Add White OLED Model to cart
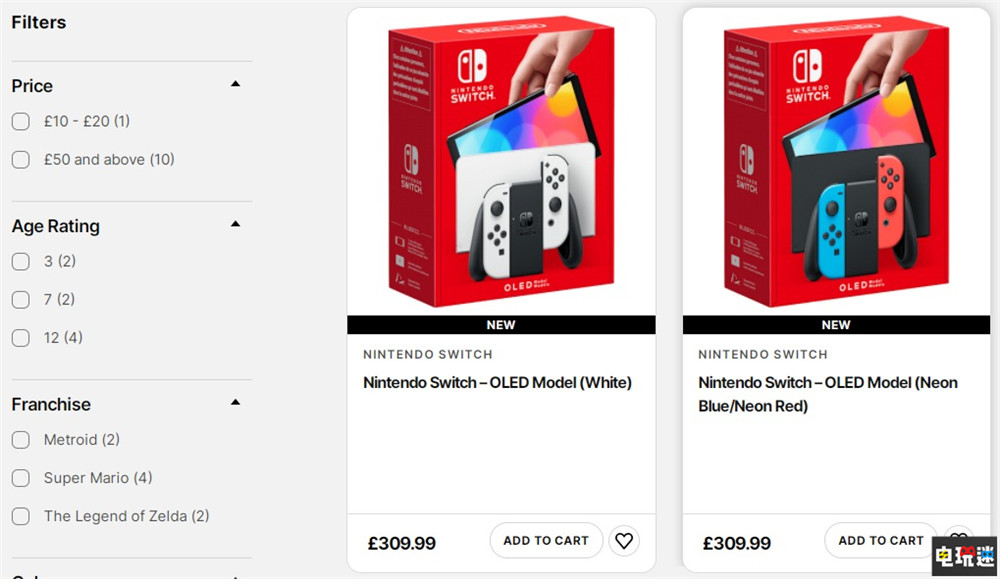Image resolution: width=1000 pixels, height=579 pixels. 546,541
